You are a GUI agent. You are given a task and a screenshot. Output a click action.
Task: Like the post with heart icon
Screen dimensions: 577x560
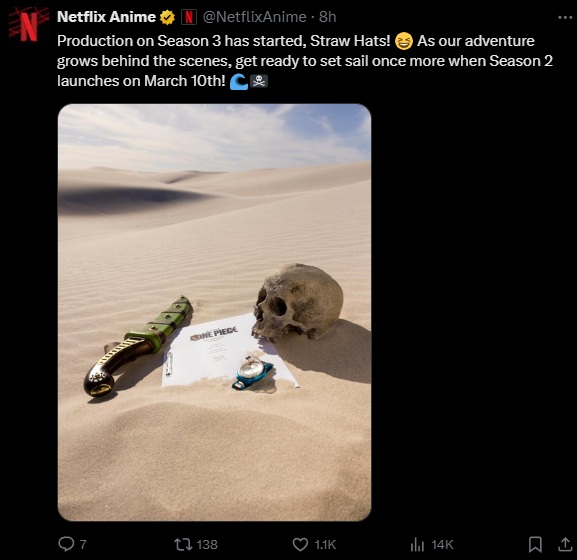(300, 544)
